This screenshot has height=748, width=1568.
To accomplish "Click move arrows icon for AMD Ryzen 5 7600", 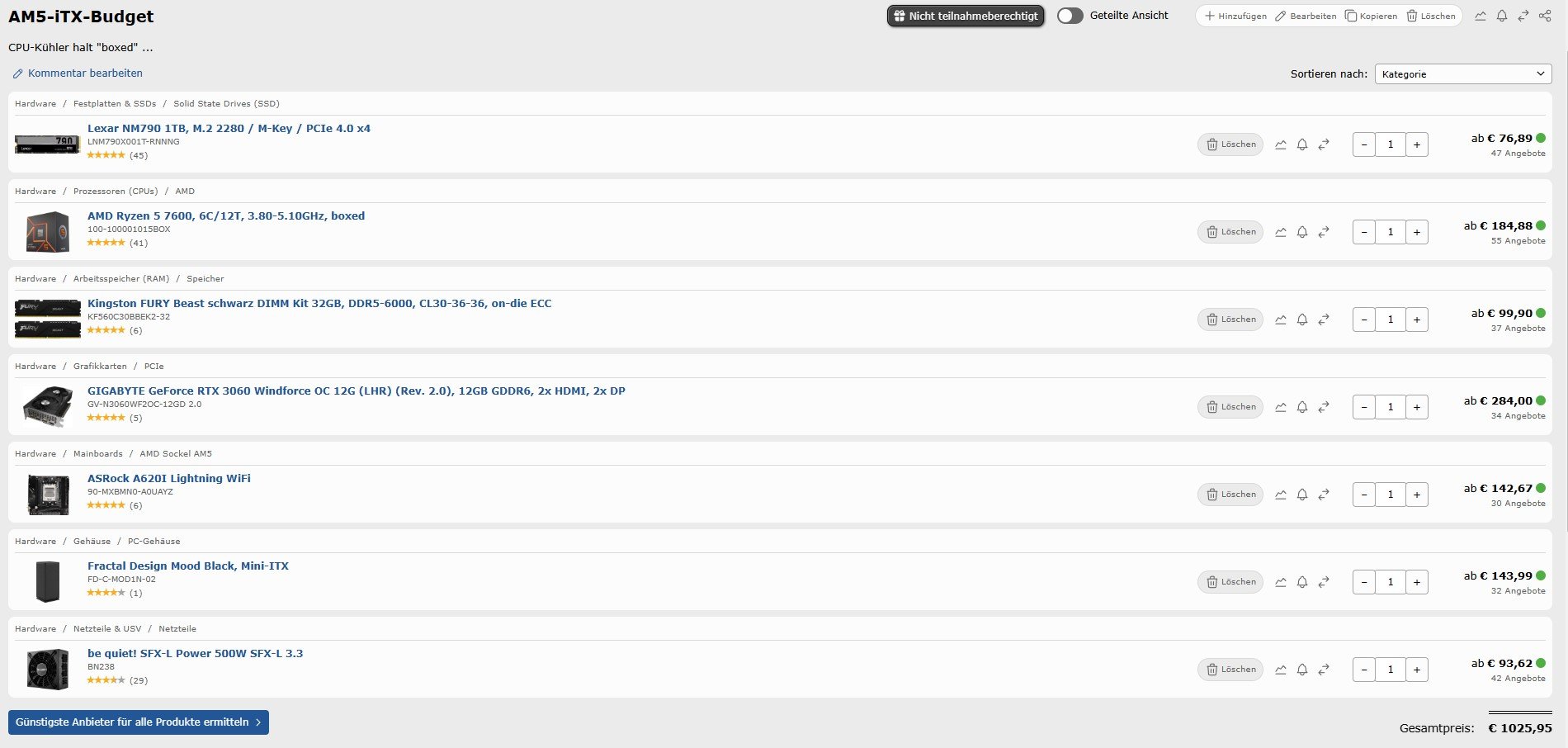I will 1324,232.
